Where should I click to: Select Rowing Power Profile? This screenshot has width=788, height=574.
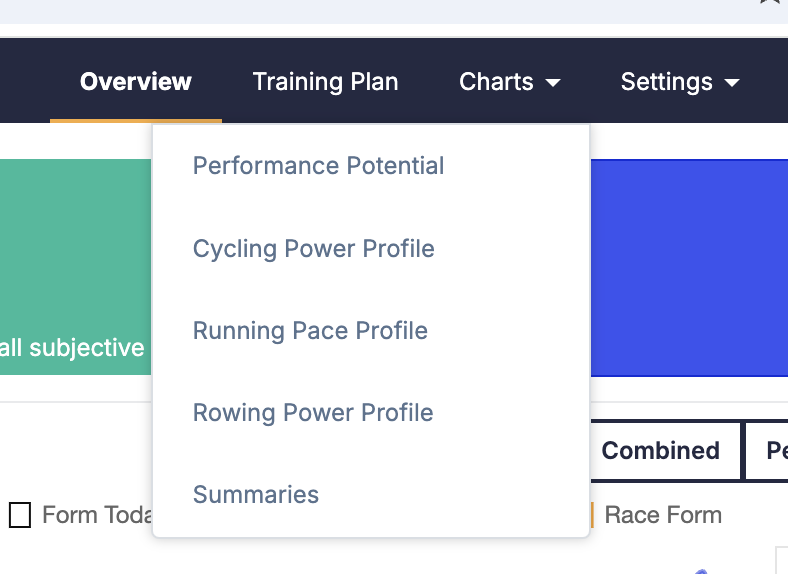tap(313, 413)
